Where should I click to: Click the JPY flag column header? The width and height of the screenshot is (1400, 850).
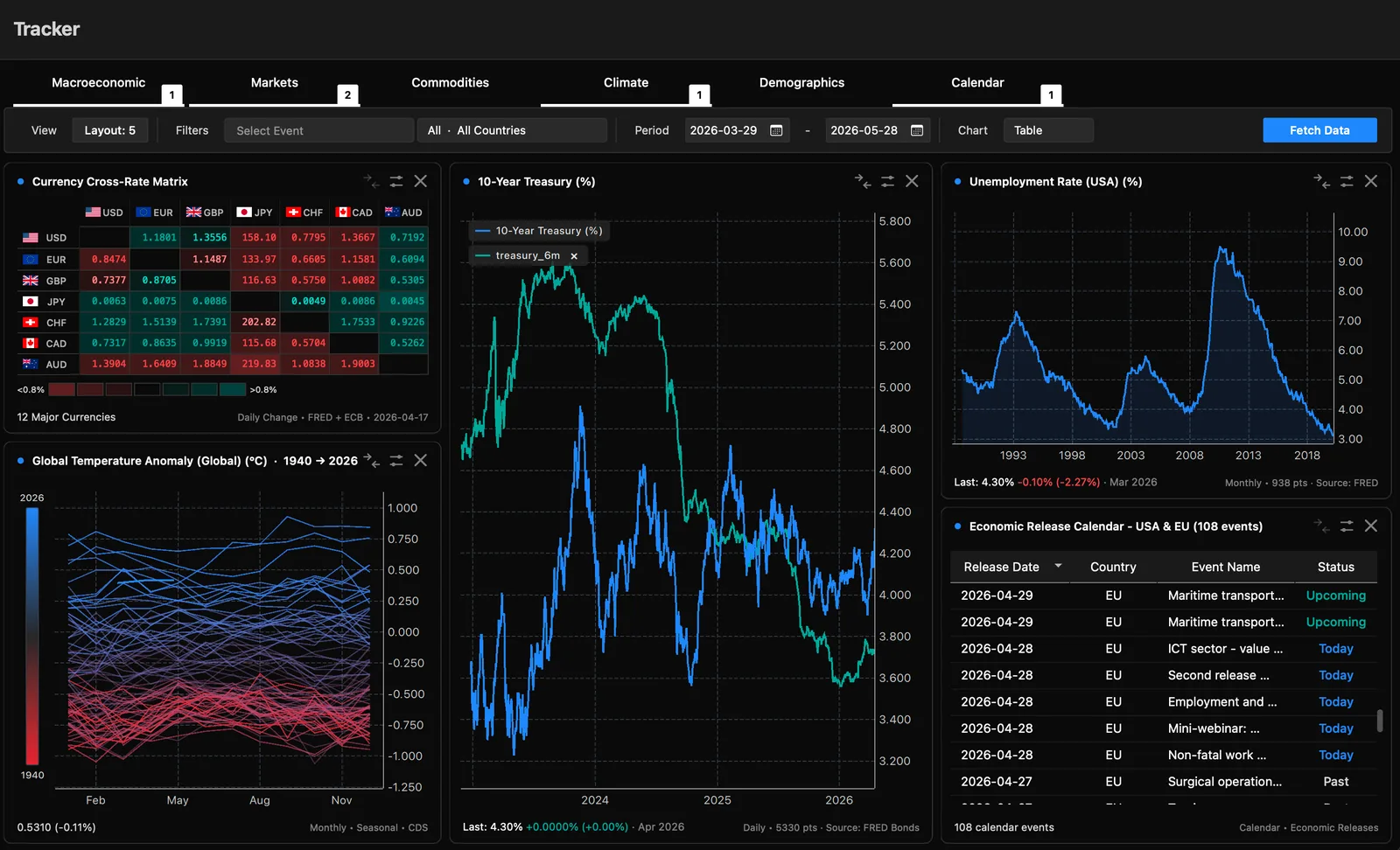(255, 212)
